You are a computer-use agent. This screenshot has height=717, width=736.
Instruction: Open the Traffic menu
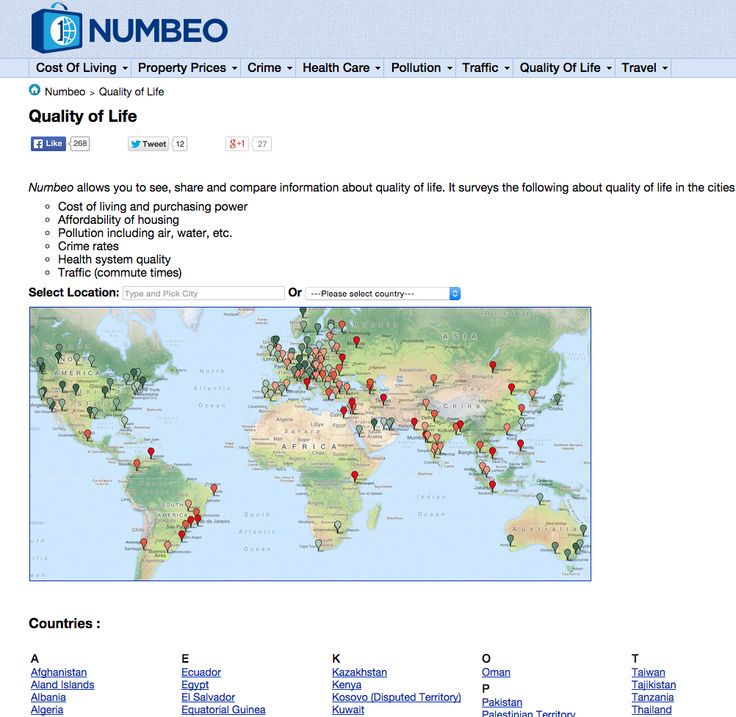point(486,68)
